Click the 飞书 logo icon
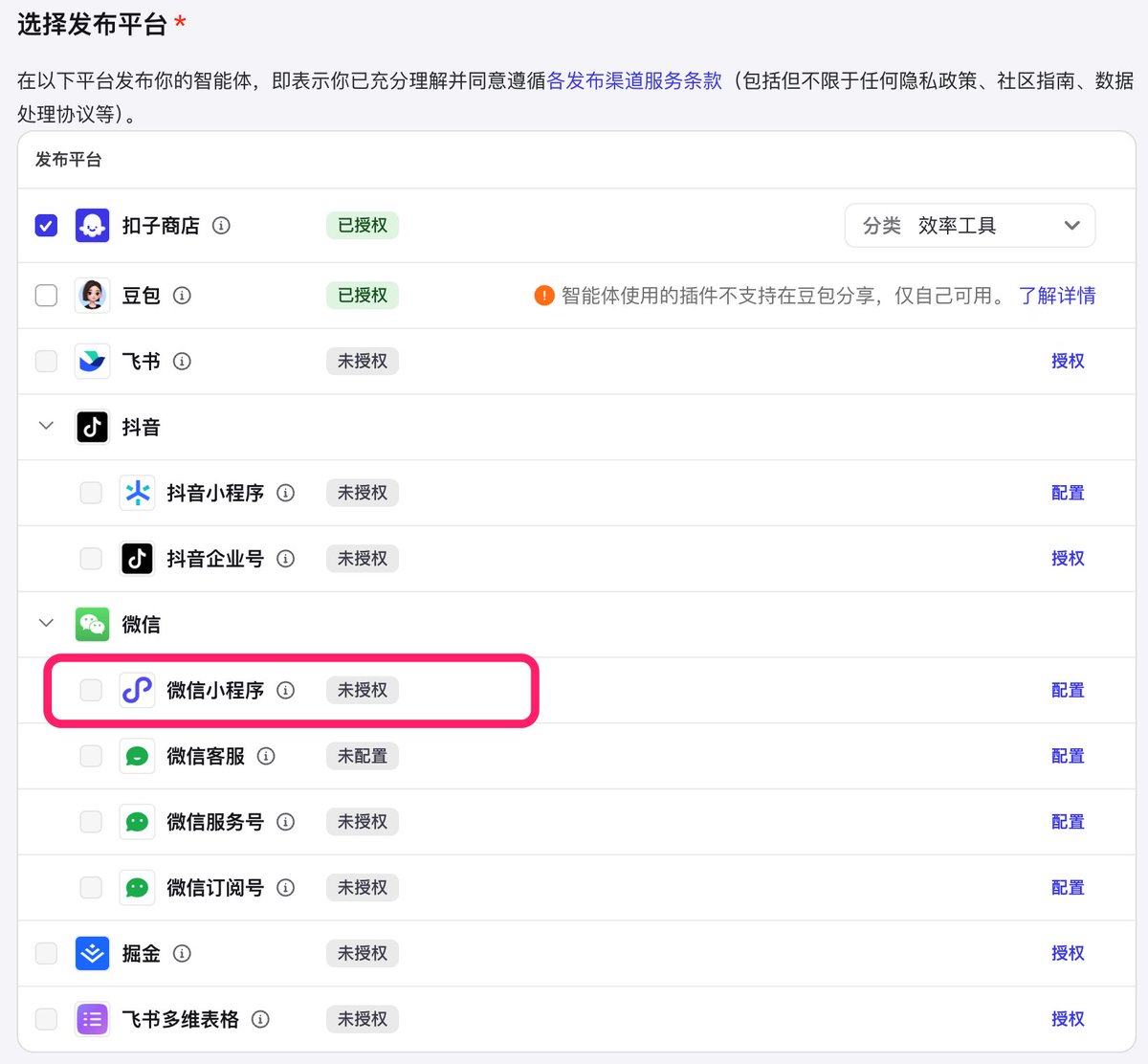 click(92, 362)
